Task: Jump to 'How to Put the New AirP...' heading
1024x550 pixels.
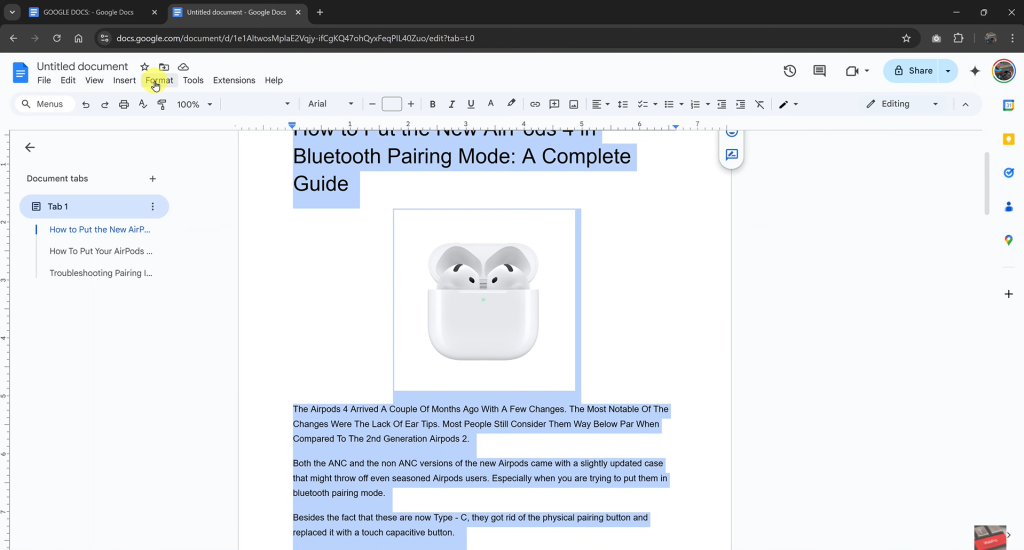Action: pos(100,229)
